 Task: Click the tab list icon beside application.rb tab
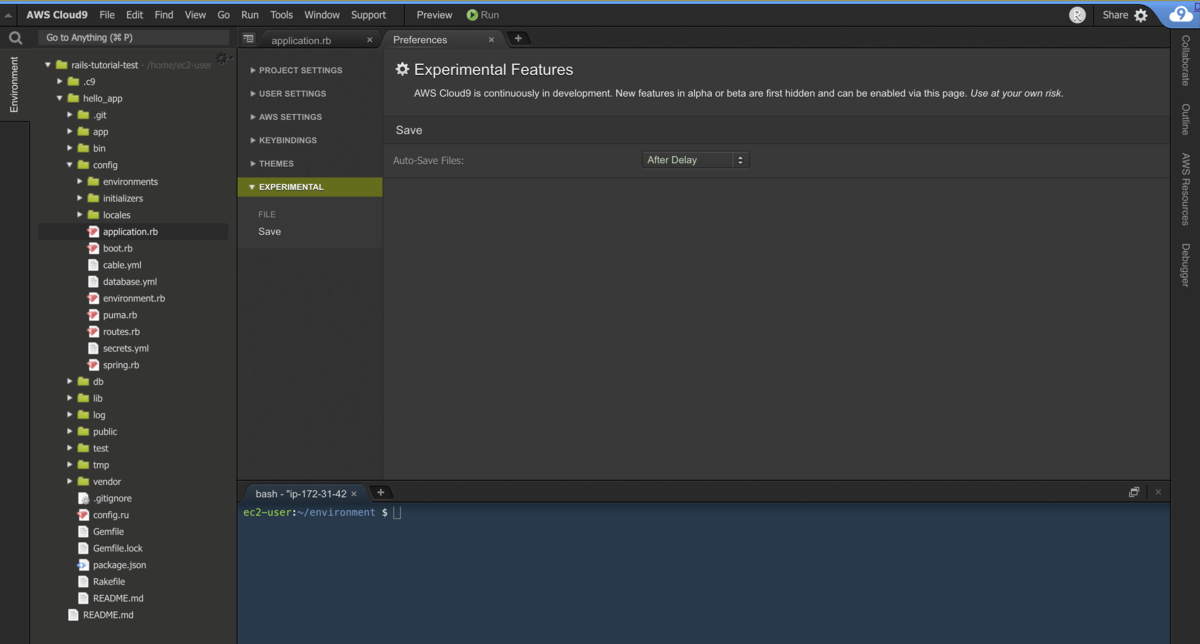(248, 39)
